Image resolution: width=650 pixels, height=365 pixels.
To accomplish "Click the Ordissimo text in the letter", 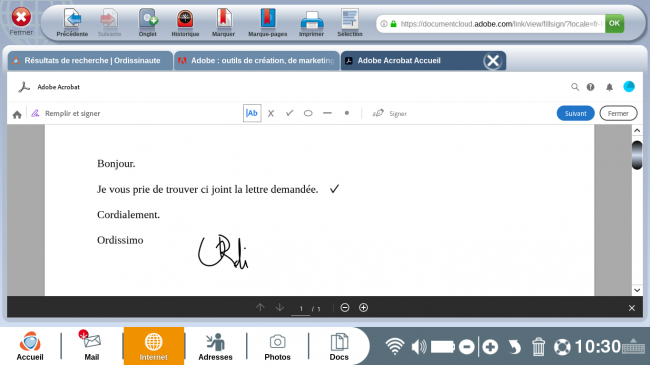I will coord(120,240).
